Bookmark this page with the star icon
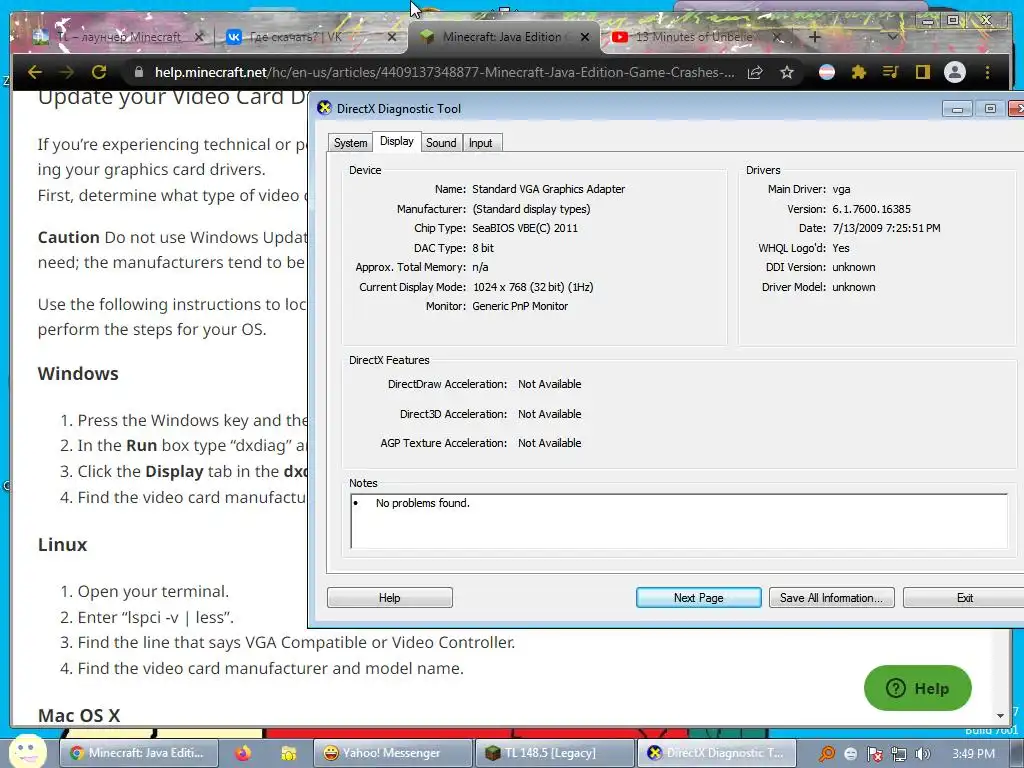Viewport: 1024px width, 768px height. click(x=787, y=72)
